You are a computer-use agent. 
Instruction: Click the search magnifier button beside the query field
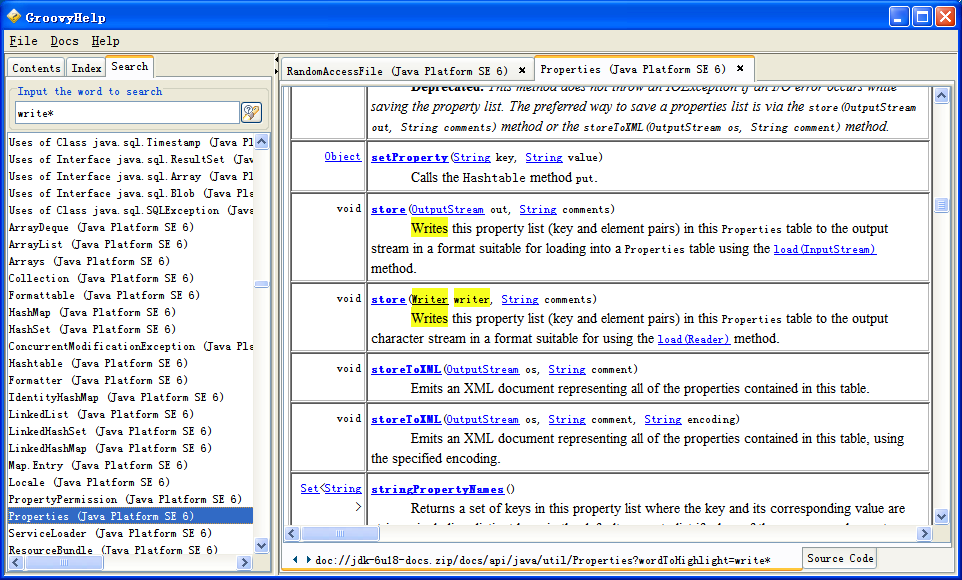click(251, 113)
